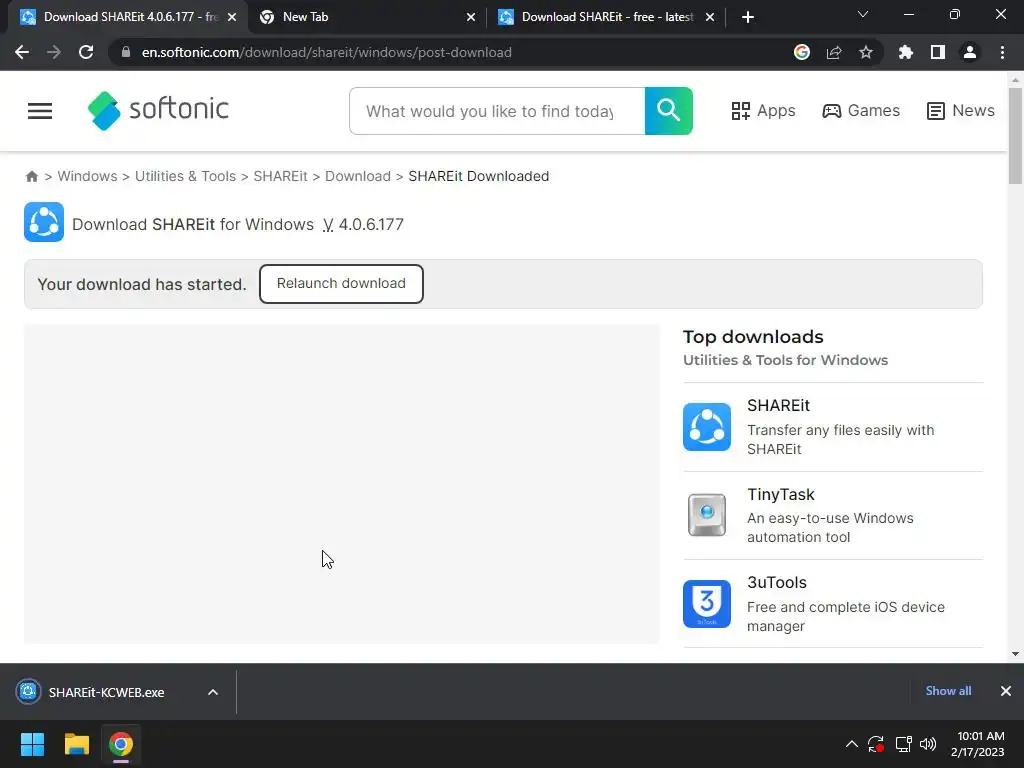This screenshot has width=1024, height=768.
Task: Open the SHAREit title in Top downloads
Action: coord(778,406)
